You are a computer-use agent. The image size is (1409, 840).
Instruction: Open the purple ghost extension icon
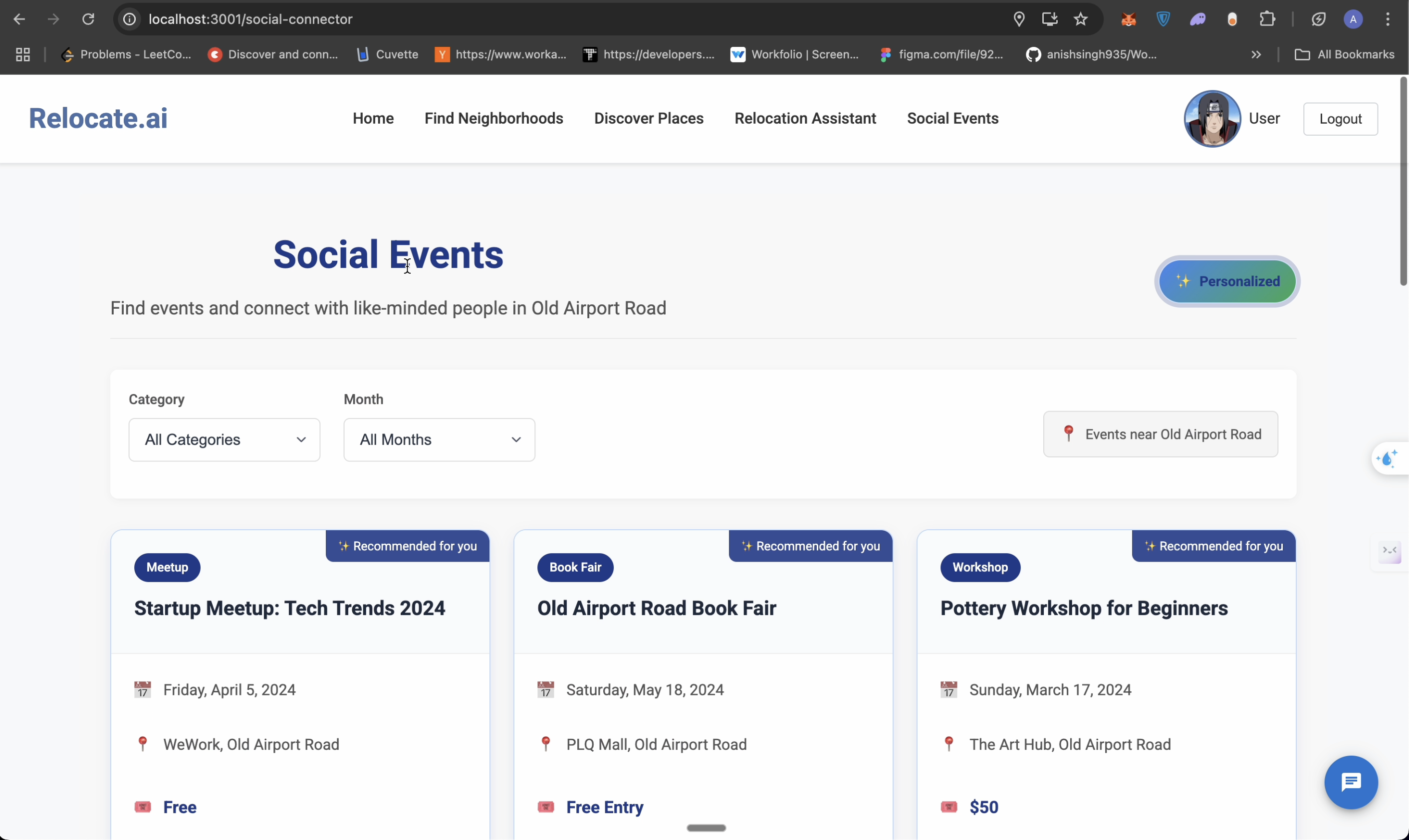pyautogui.click(x=1197, y=19)
